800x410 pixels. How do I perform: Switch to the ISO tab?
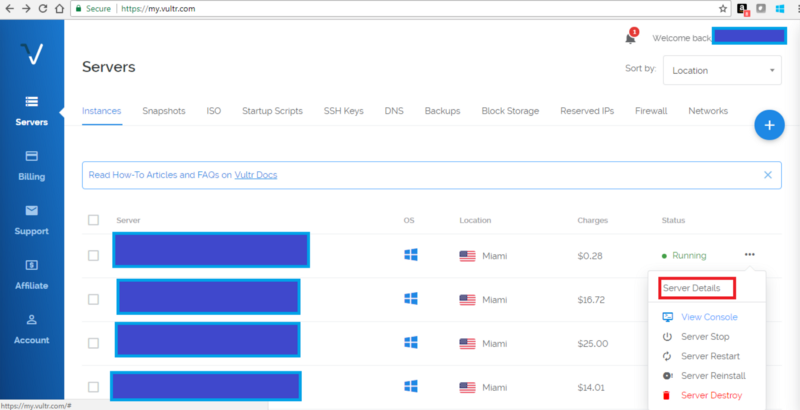214,111
